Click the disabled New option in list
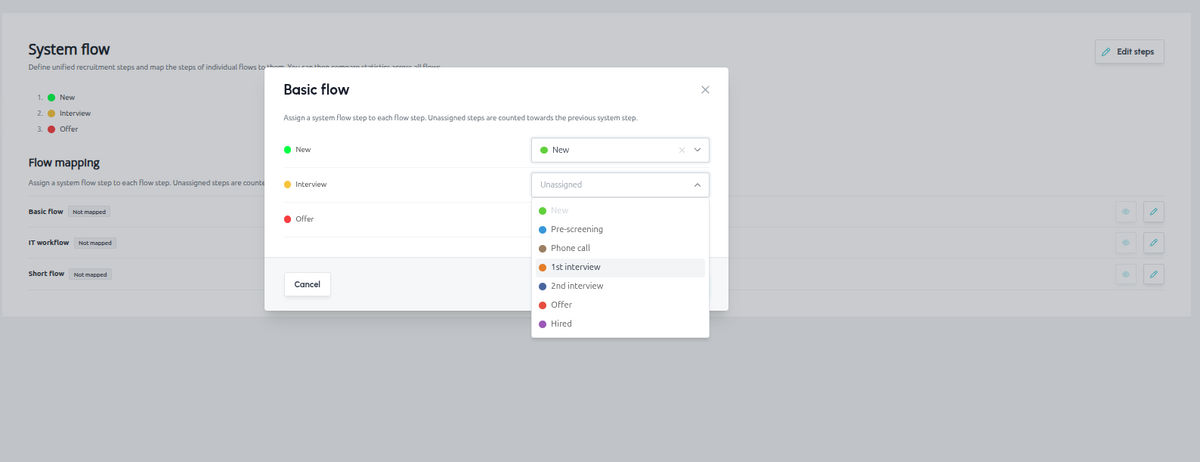Viewport: 1200px width, 462px height. click(620, 210)
